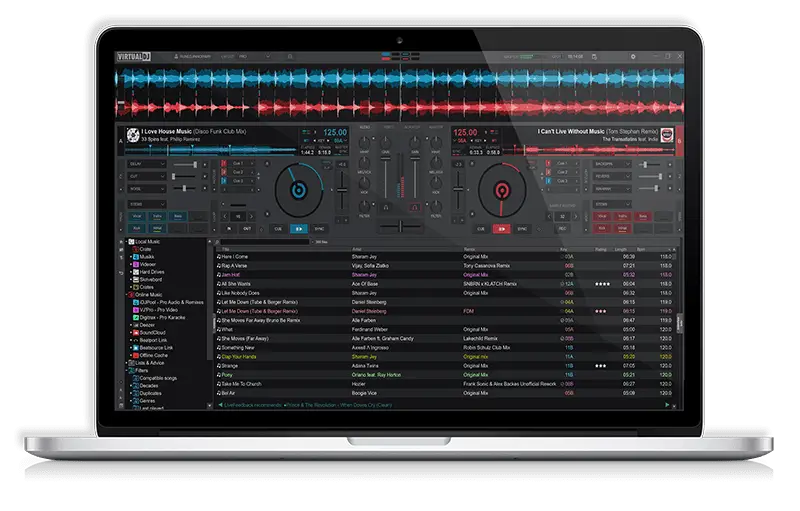Trigger hot cue 3 on deck A

(x=237, y=181)
